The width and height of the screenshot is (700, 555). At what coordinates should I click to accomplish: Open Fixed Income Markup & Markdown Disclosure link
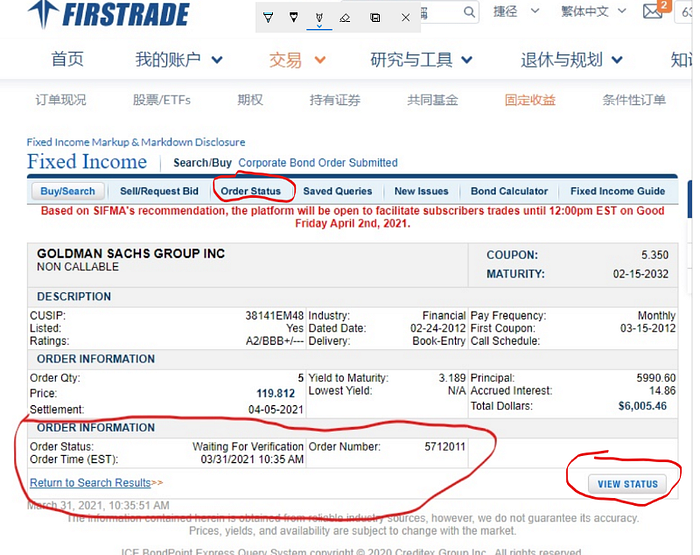click(x=136, y=142)
